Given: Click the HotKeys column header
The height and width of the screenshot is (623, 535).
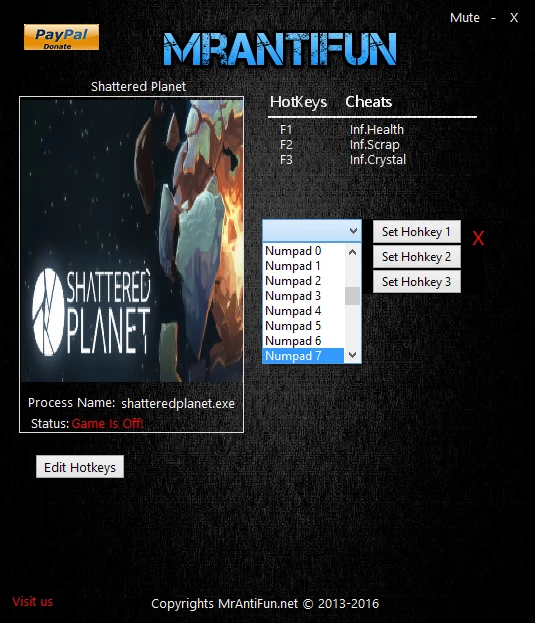Looking at the screenshot, I should [x=298, y=102].
